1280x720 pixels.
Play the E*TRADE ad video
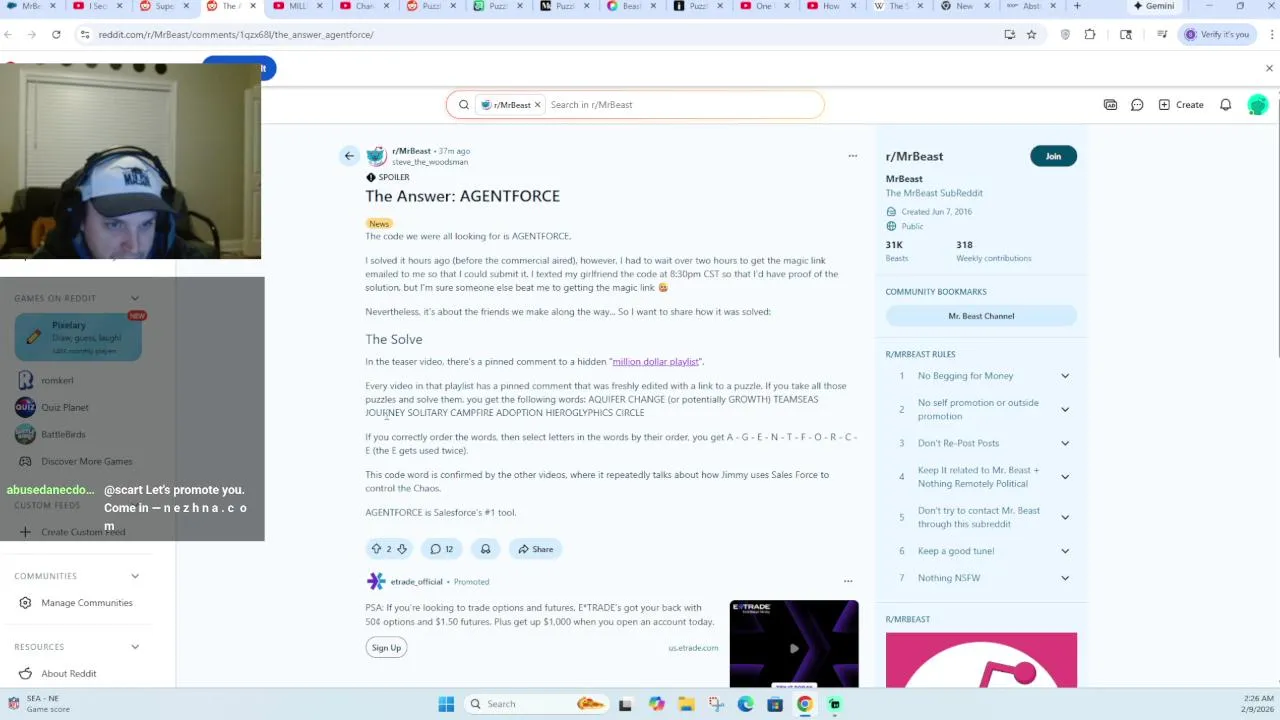[794, 647]
